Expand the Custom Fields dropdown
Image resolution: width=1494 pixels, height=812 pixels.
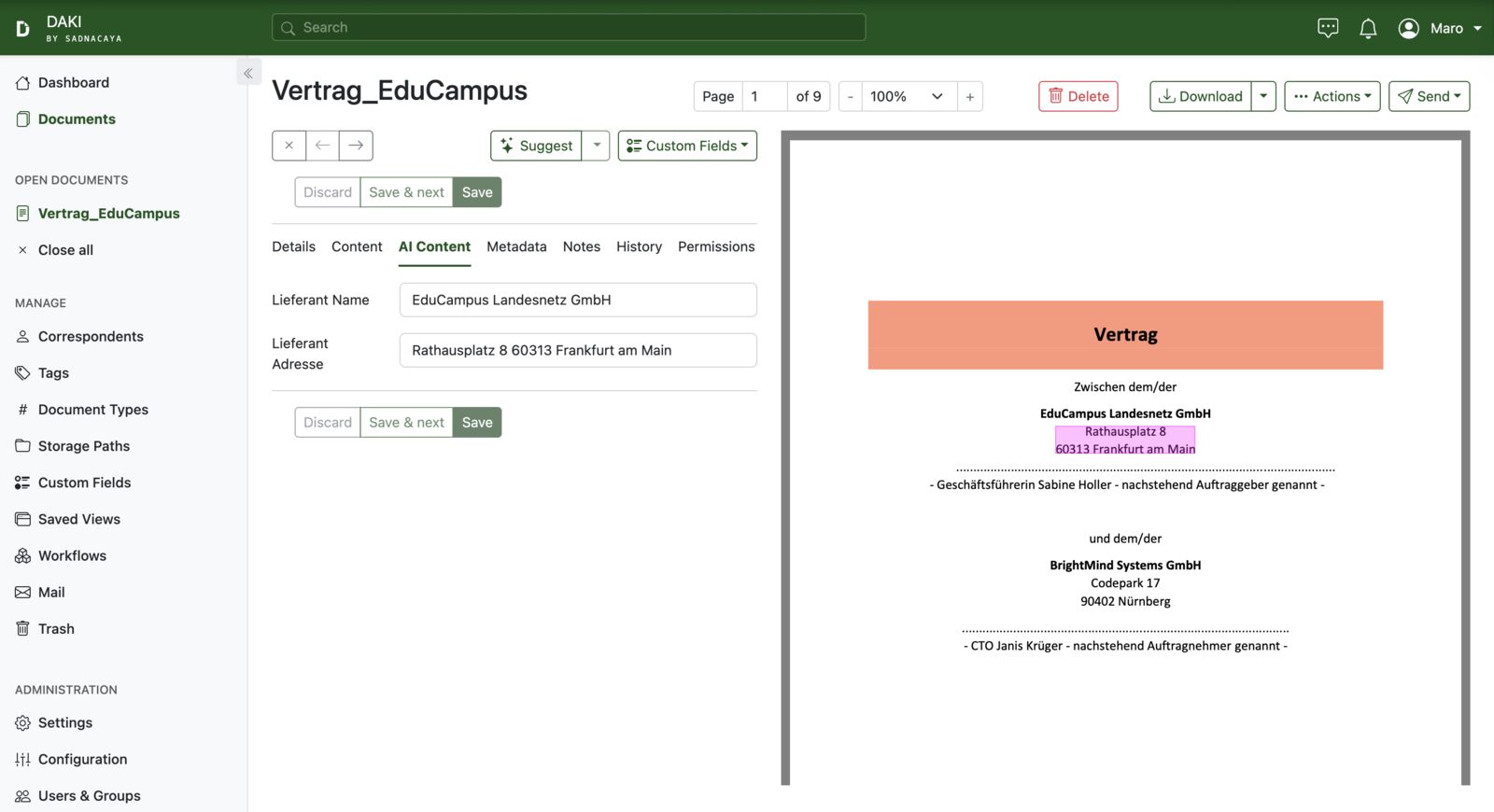(687, 146)
